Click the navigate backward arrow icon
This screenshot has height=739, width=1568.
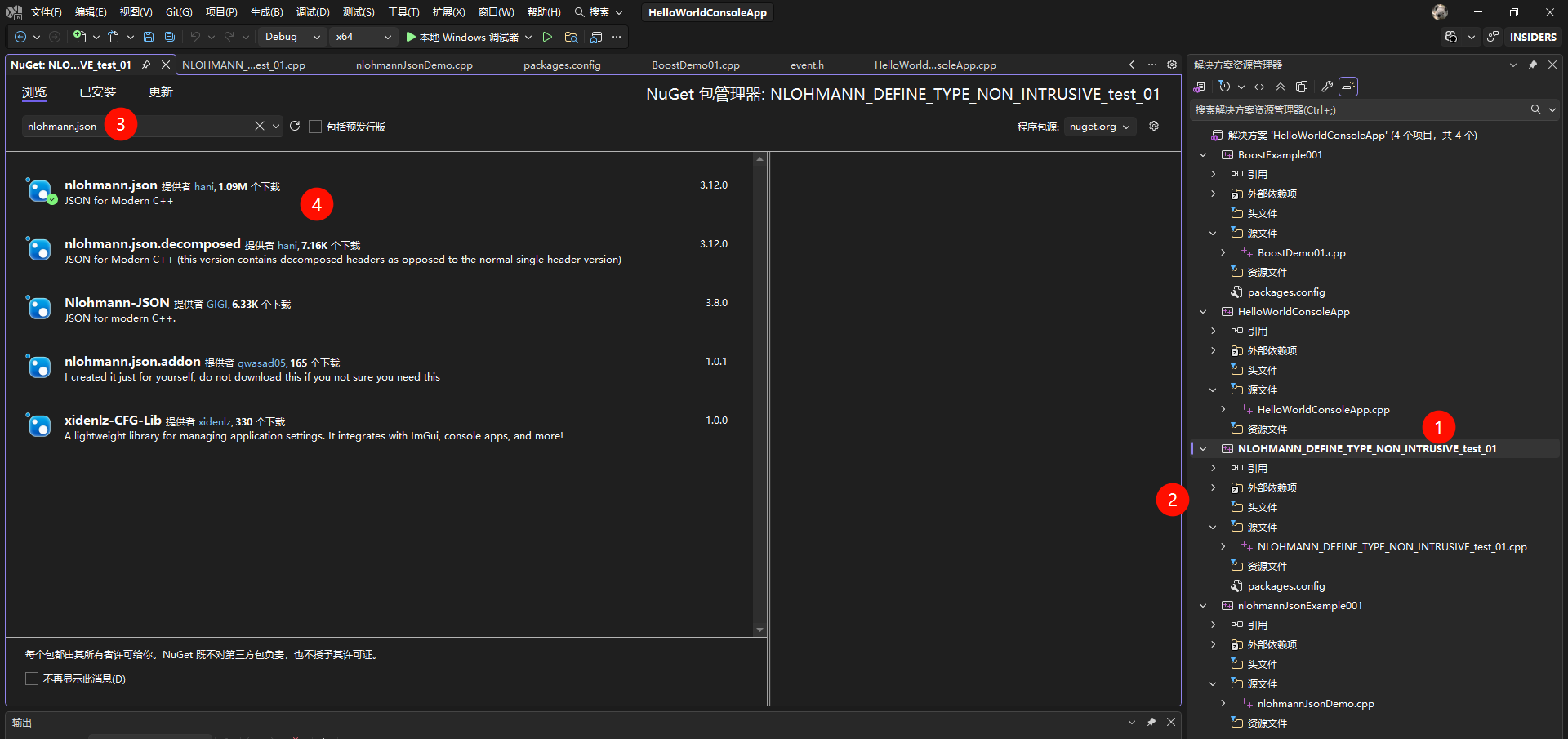(x=20, y=37)
